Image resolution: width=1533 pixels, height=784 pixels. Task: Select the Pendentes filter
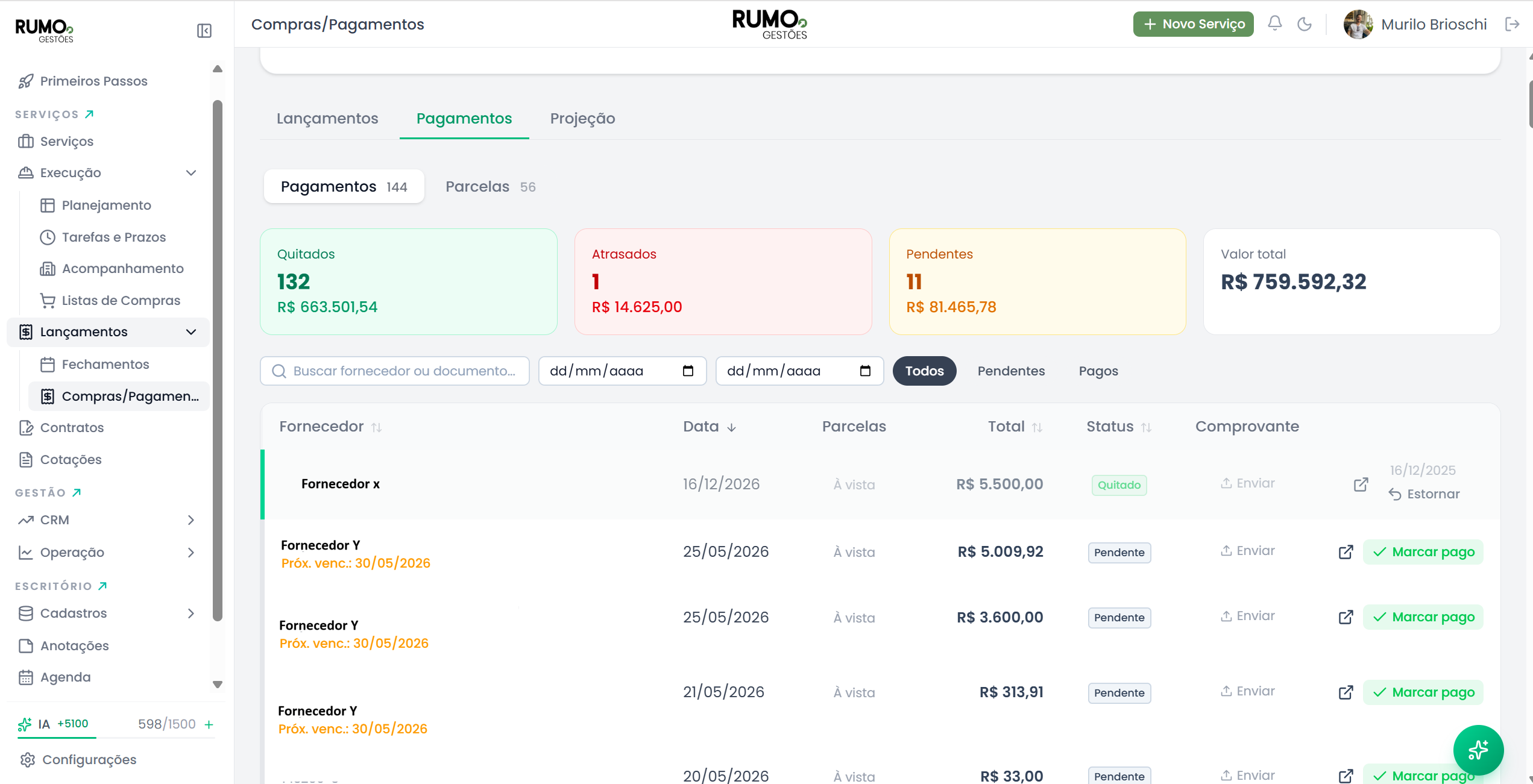pyautogui.click(x=1011, y=371)
